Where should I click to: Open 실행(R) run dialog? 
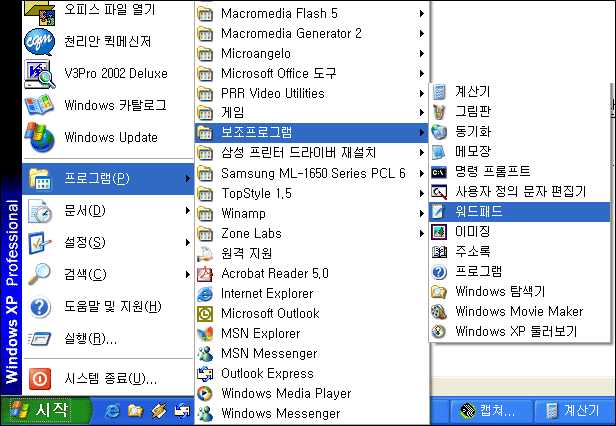(108, 339)
